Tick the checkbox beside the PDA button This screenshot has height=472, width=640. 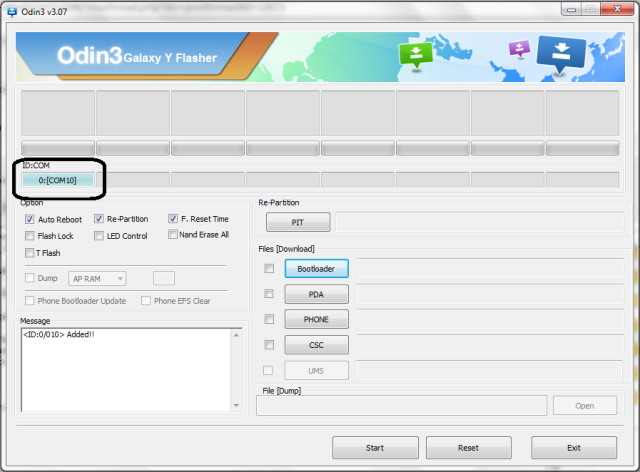[x=269, y=294]
